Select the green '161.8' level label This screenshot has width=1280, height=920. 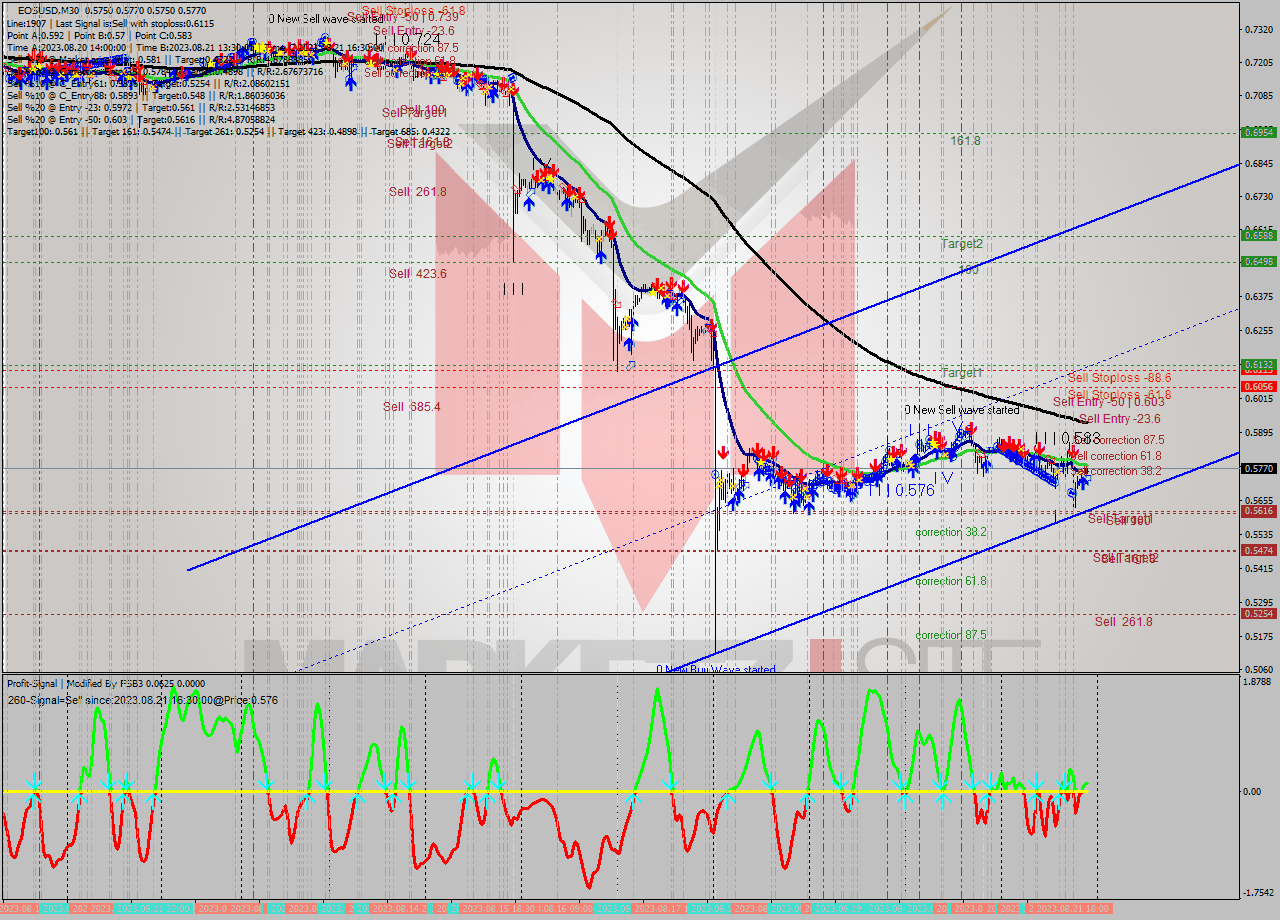[965, 141]
